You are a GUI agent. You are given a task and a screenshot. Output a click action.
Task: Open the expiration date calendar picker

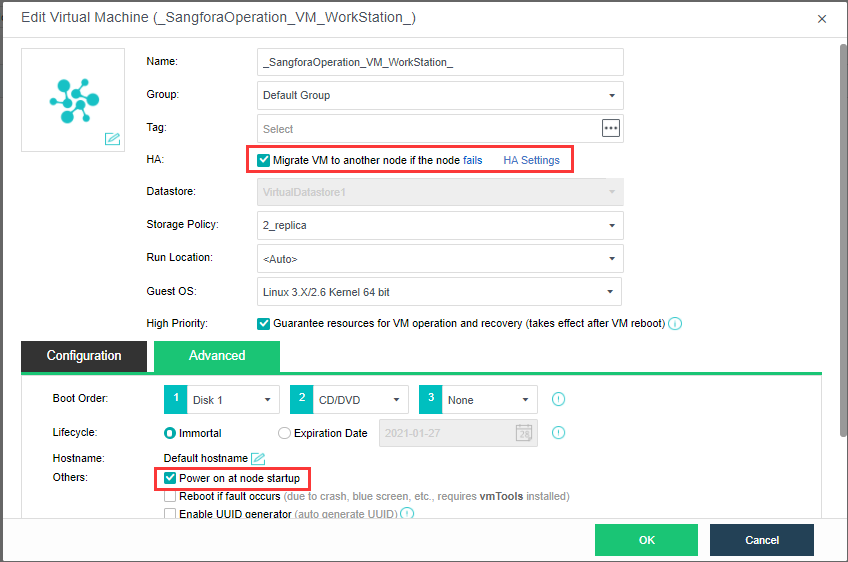tap(524, 433)
